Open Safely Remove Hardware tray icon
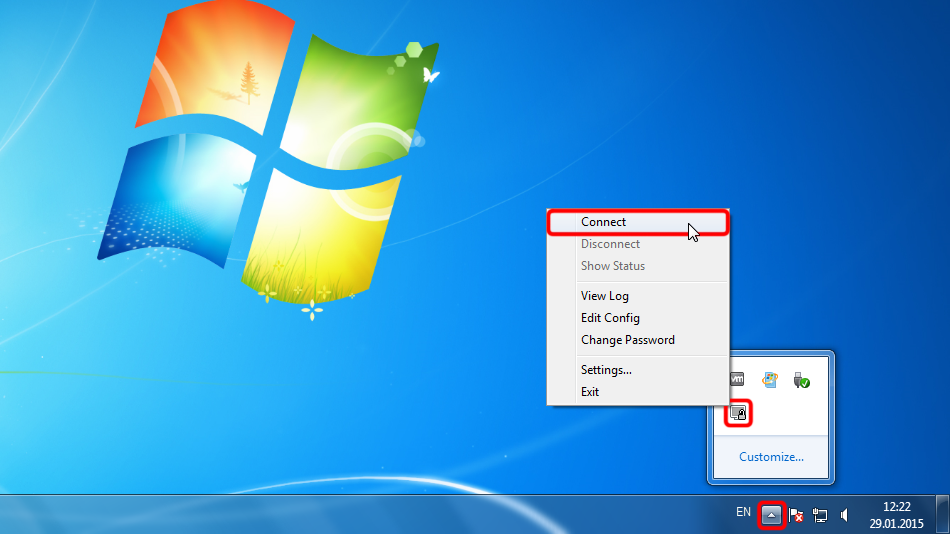The width and height of the screenshot is (950, 534). [800, 380]
